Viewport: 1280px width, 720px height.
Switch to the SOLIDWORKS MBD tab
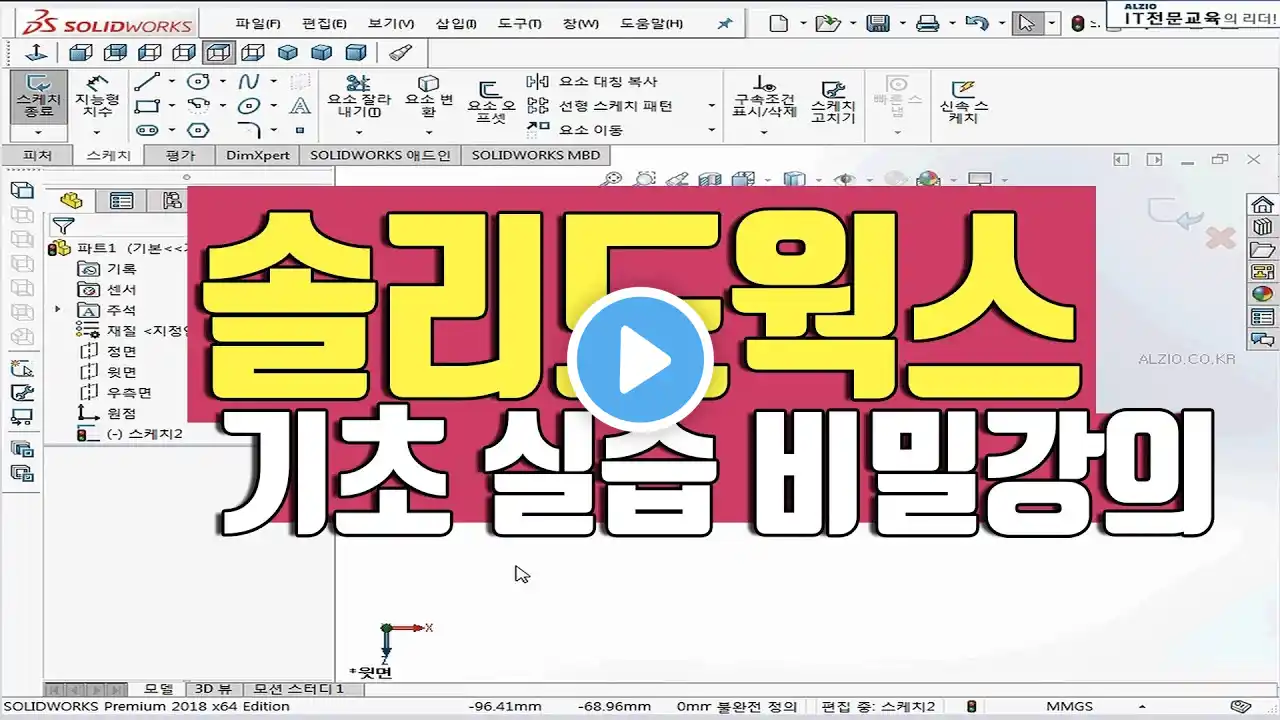click(536, 155)
